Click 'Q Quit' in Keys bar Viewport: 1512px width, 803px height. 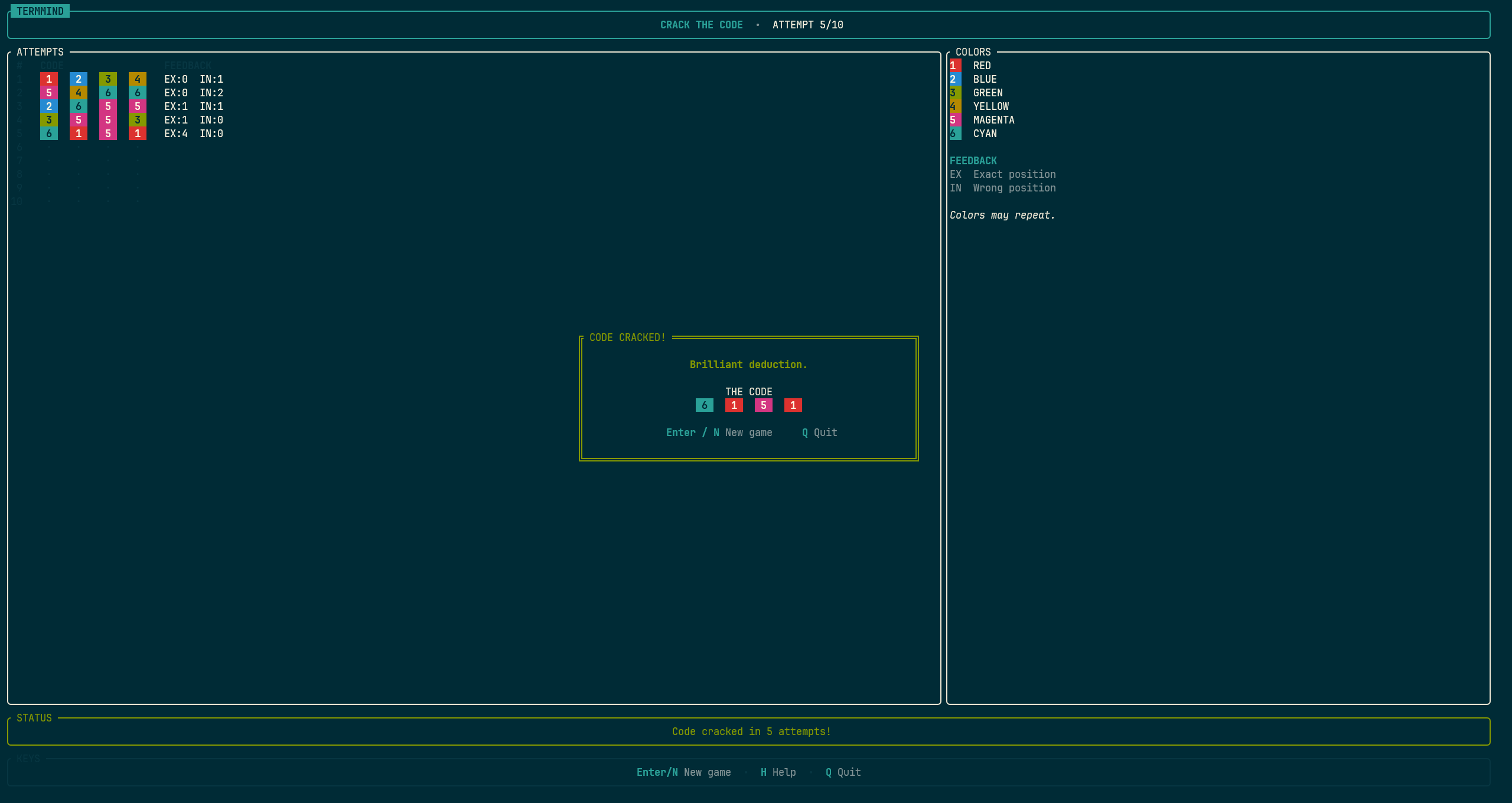[x=843, y=772]
